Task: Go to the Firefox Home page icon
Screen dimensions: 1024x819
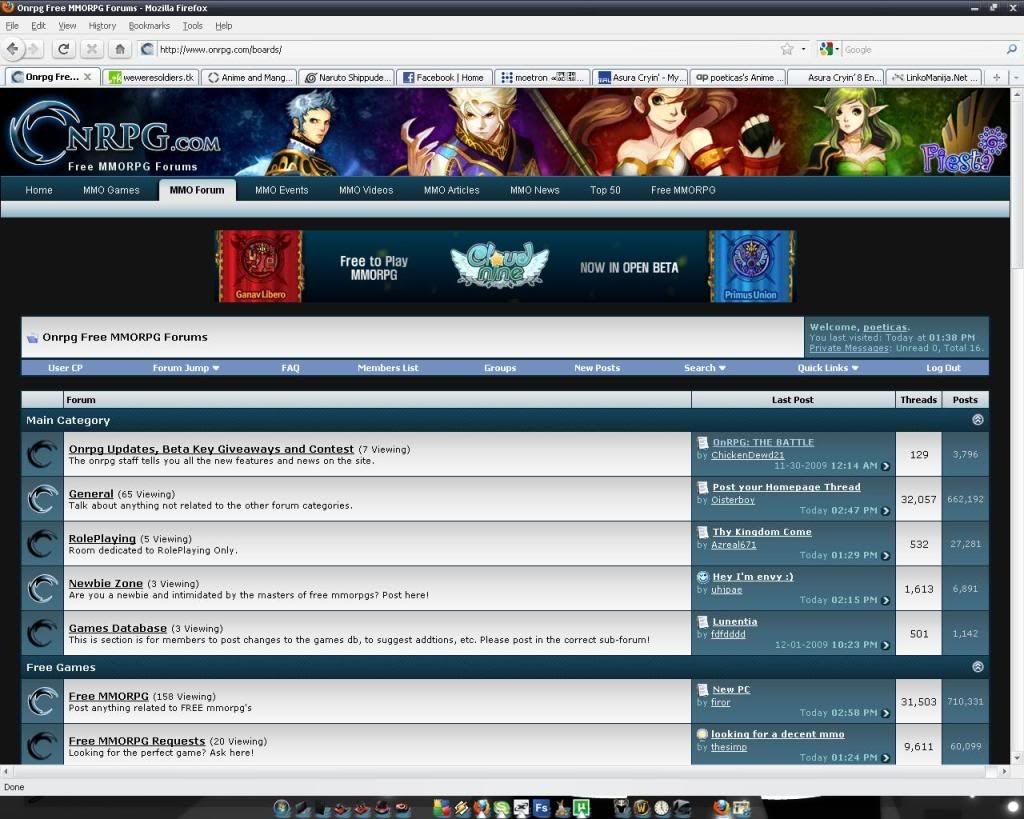Action: 120,49
